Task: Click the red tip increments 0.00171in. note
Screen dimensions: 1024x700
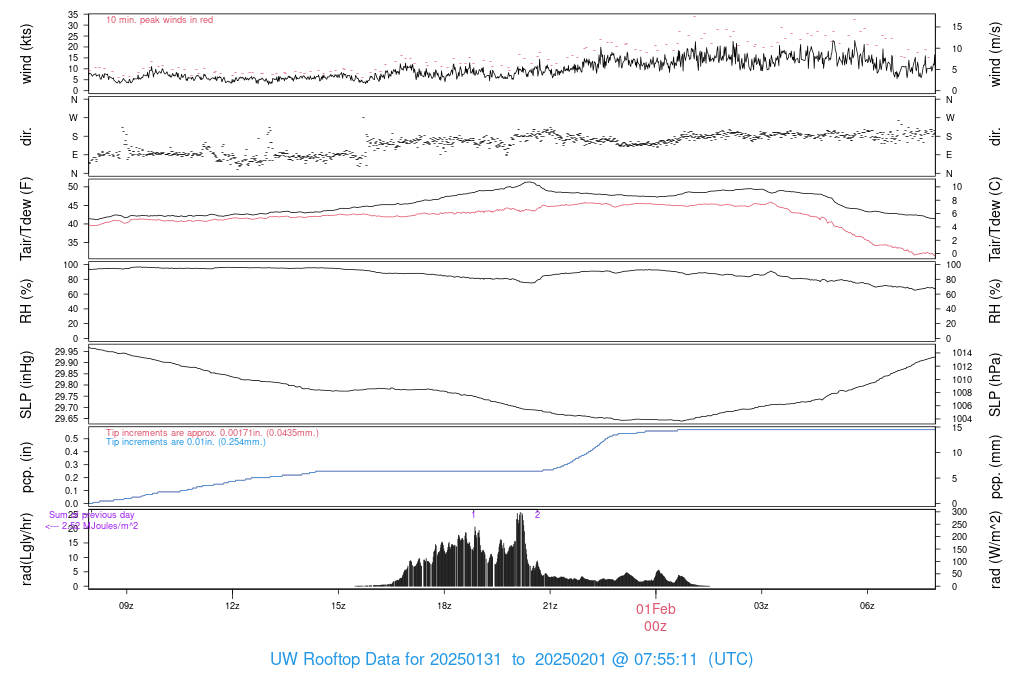Action: coord(212,433)
